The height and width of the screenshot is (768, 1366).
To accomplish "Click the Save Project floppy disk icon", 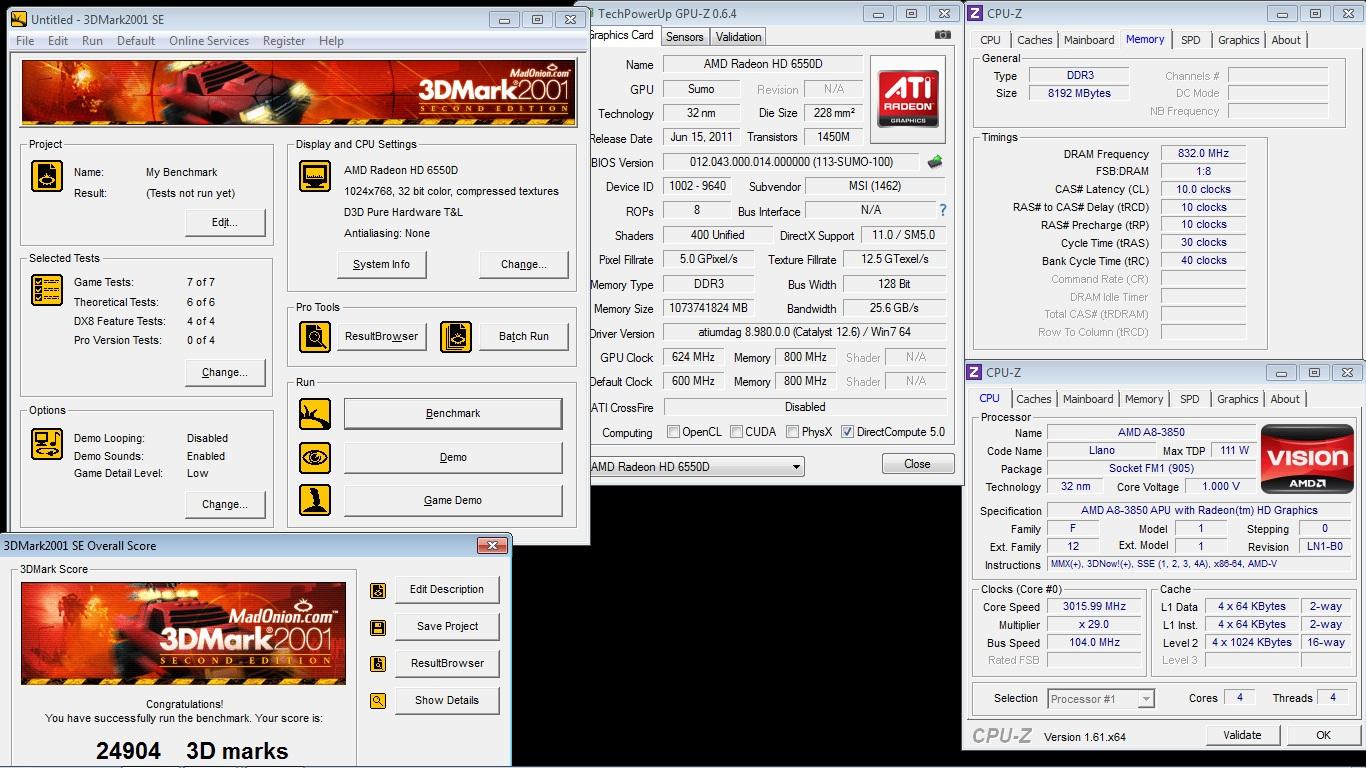I will coord(378,627).
